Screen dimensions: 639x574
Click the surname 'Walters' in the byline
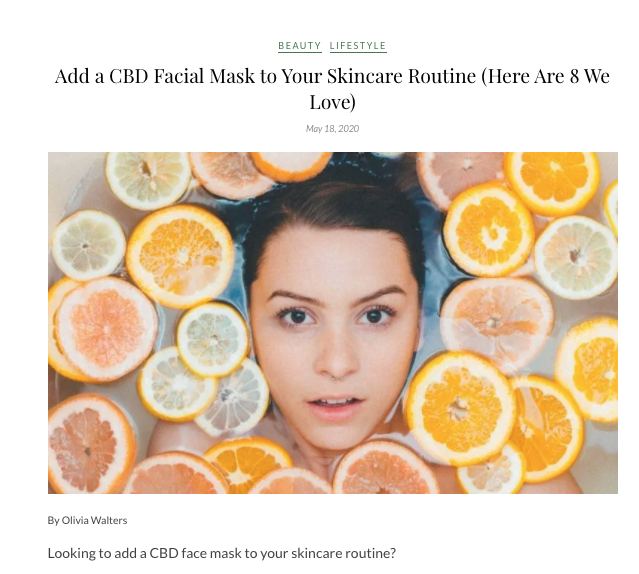[109, 520]
